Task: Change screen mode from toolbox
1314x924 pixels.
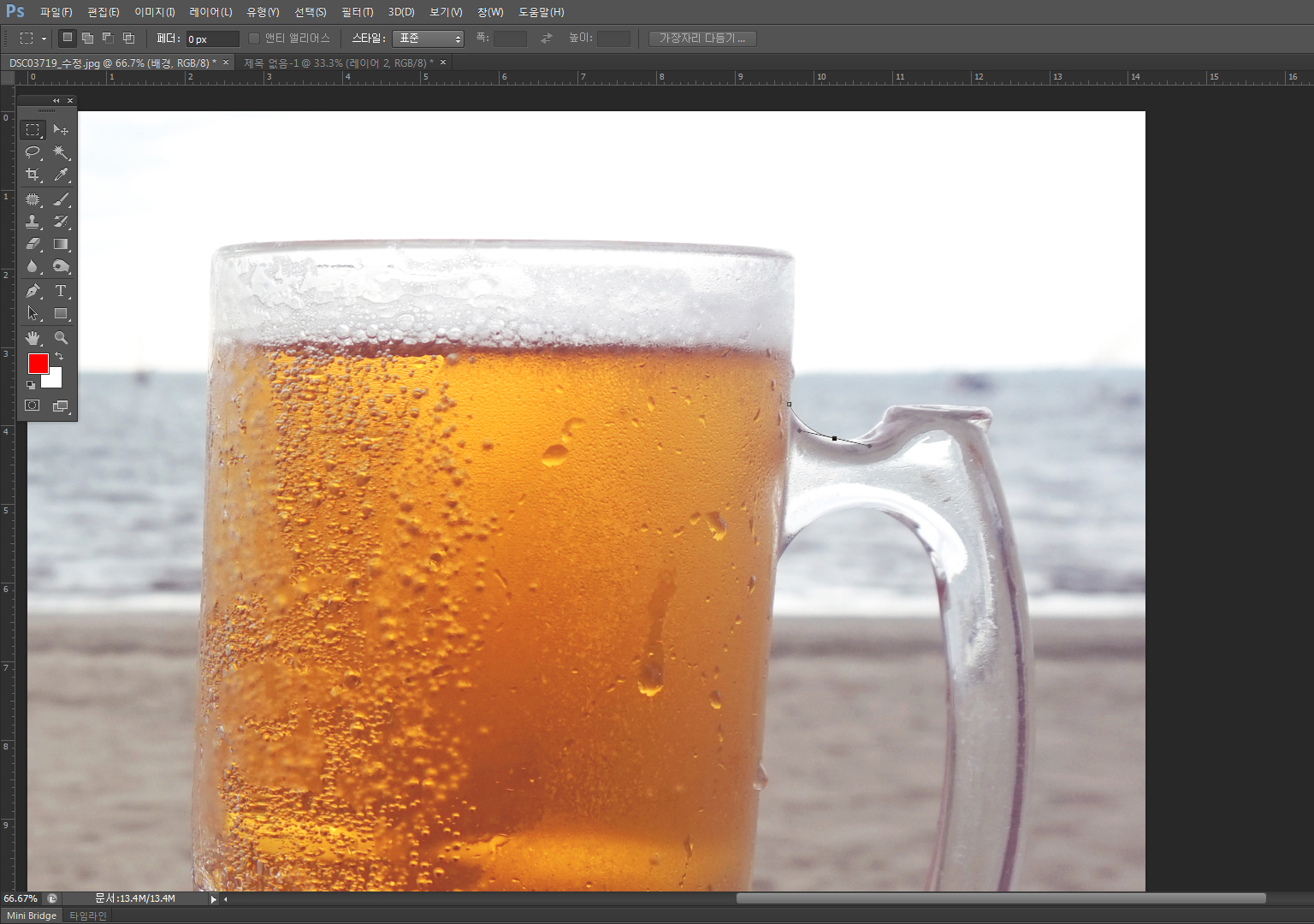Action: tap(61, 406)
